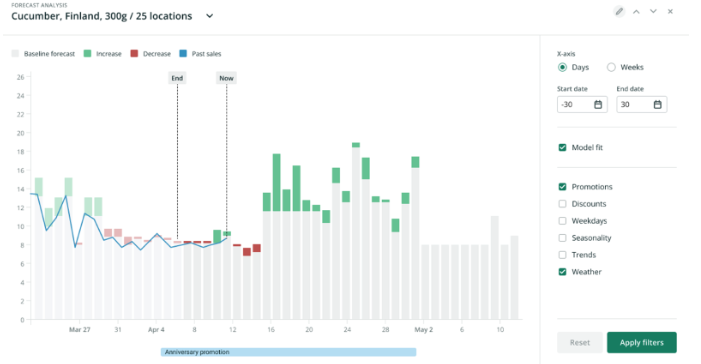Click the Baseline forecast legend swatch

tap(15, 54)
